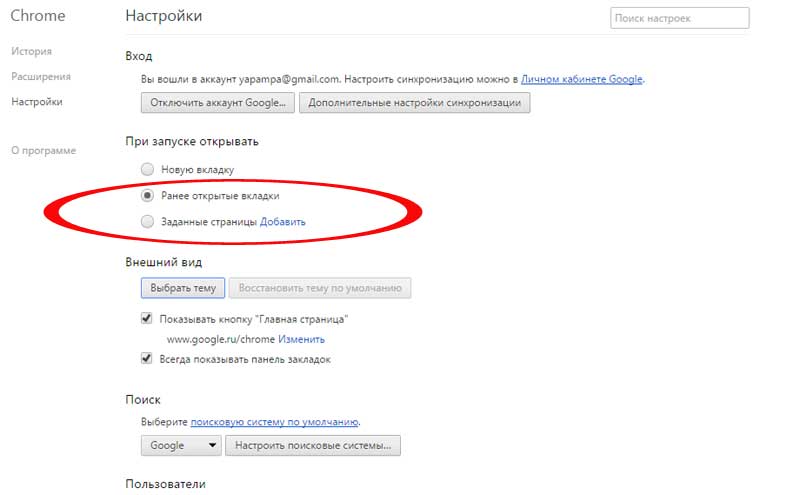Select Ранее открытые вкладки radio option
The image size is (800, 495).
147,195
